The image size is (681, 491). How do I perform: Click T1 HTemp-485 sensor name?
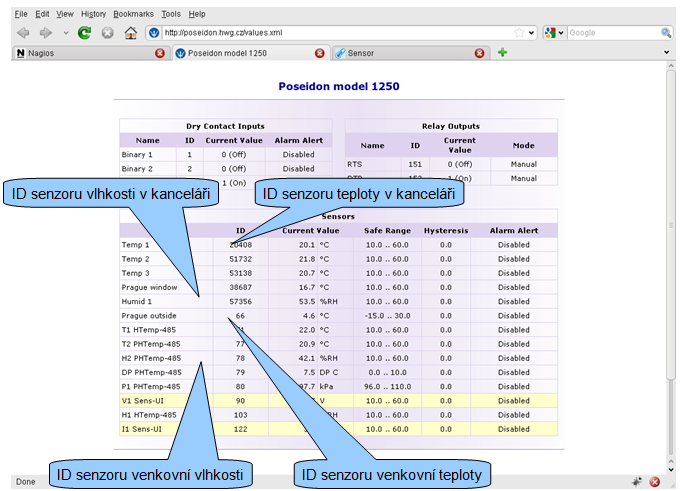(149, 330)
